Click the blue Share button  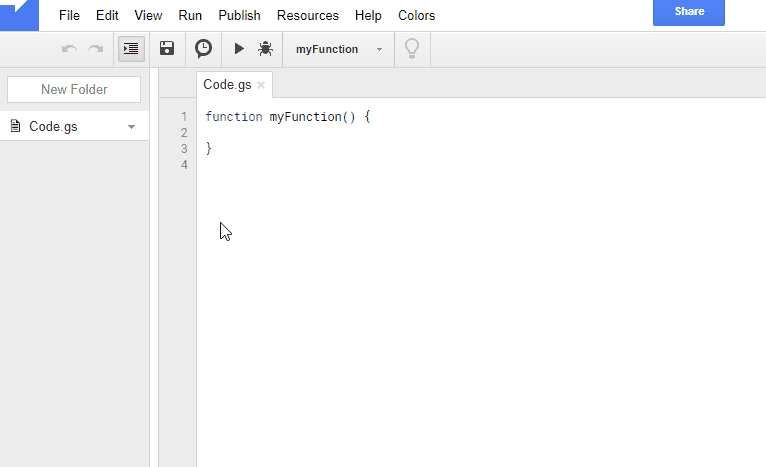[x=689, y=12]
